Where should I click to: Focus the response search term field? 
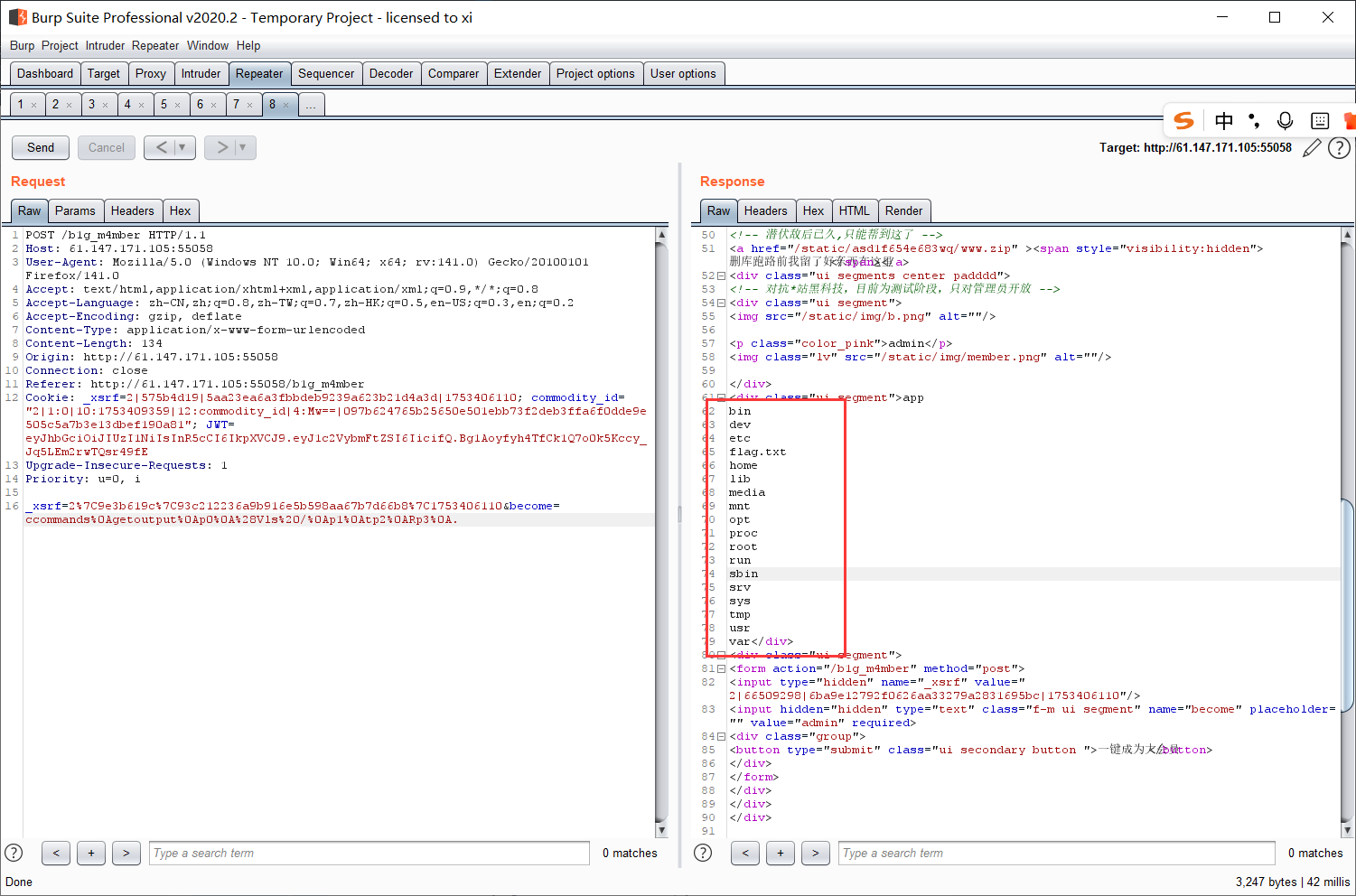tap(1057, 853)
